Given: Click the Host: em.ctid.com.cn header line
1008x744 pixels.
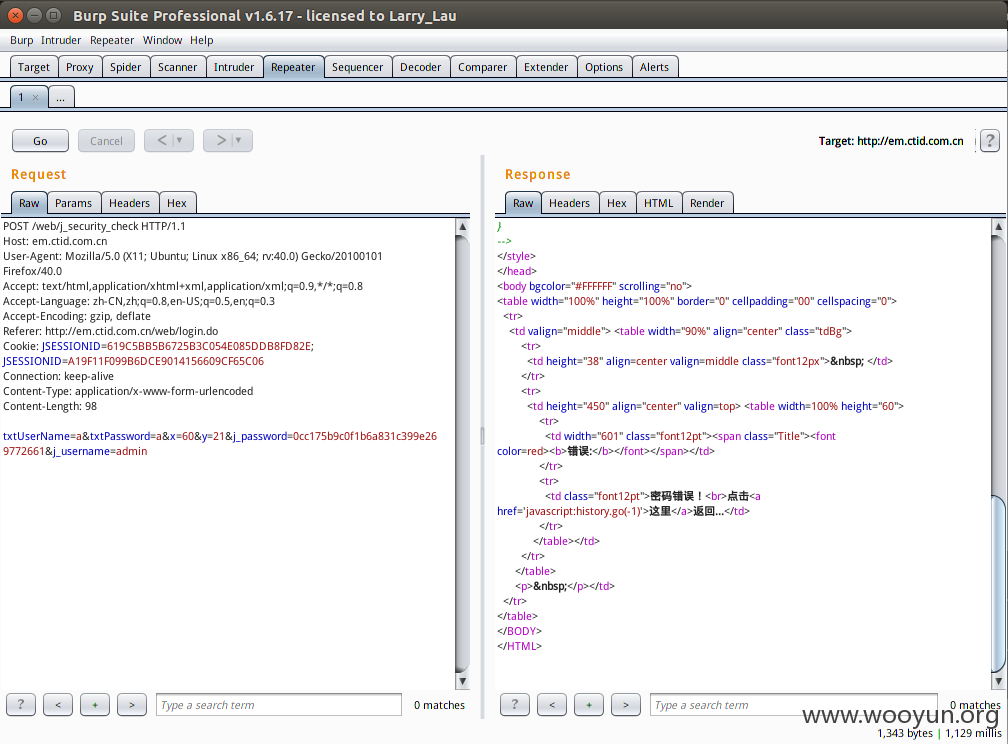Looking at the screenshot, I should pos(55,241).
